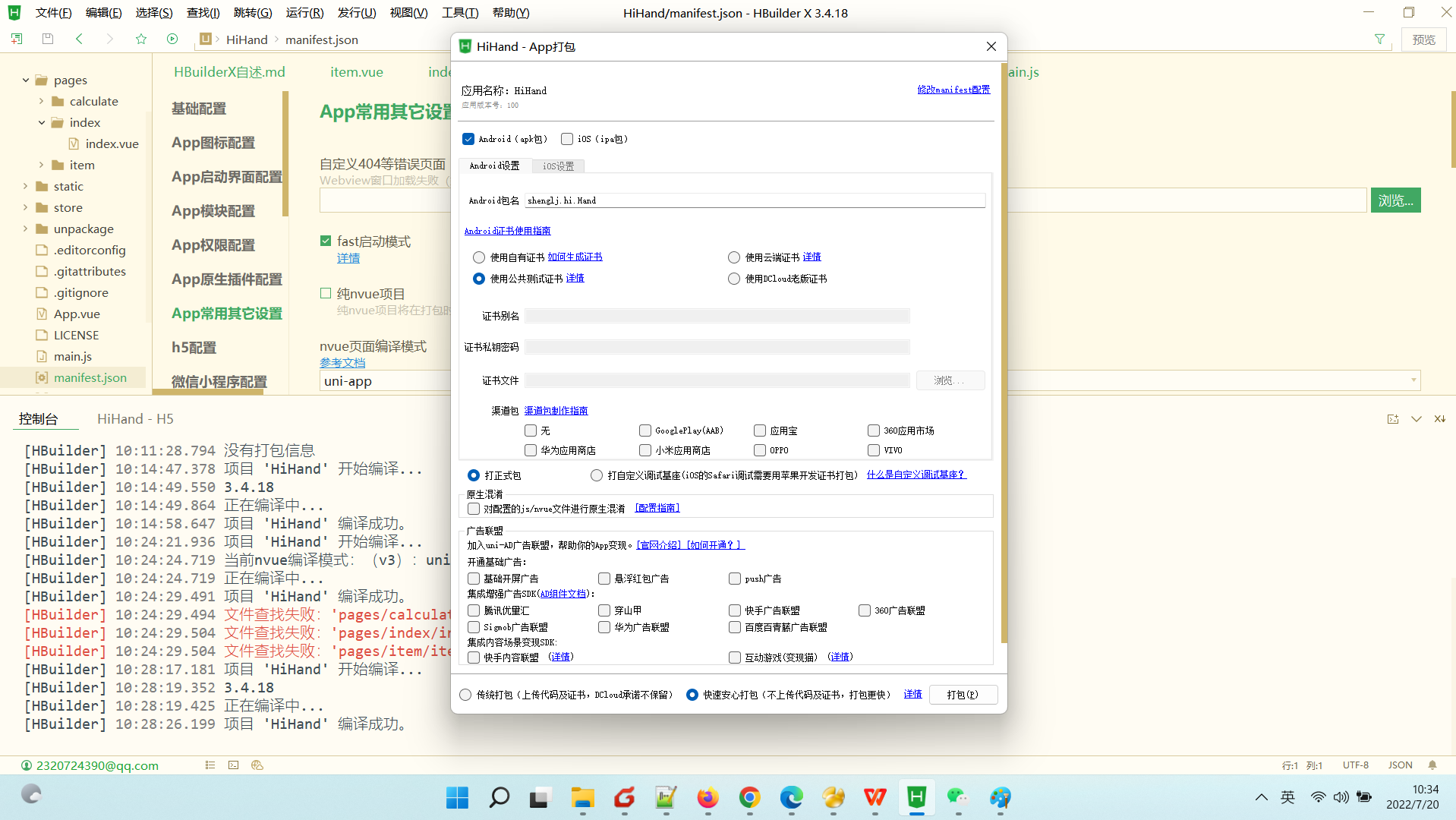
Task: Open Firefox from taskbar
Action: pos(708,797)
